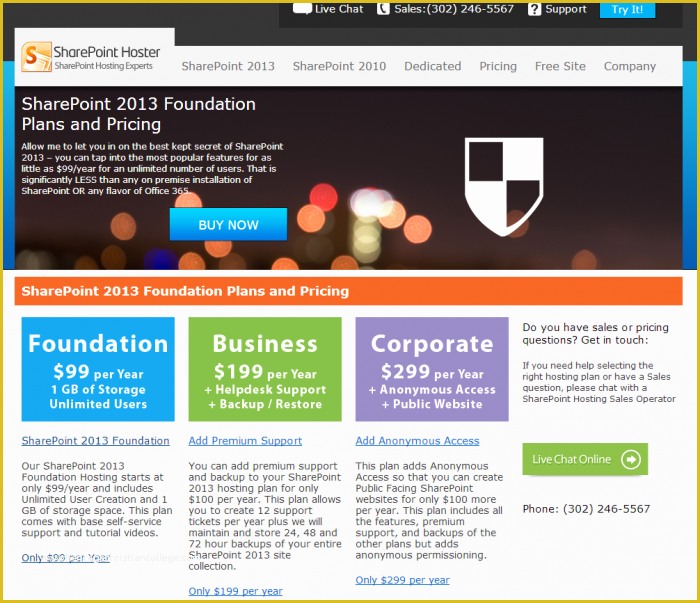Click the Only $99 per Year link
Screen dimensions: 700x603
pos(66,557)
